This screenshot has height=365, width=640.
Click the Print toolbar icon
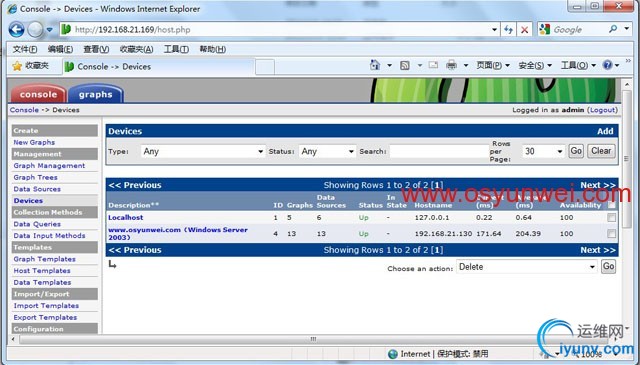(451, 65)
